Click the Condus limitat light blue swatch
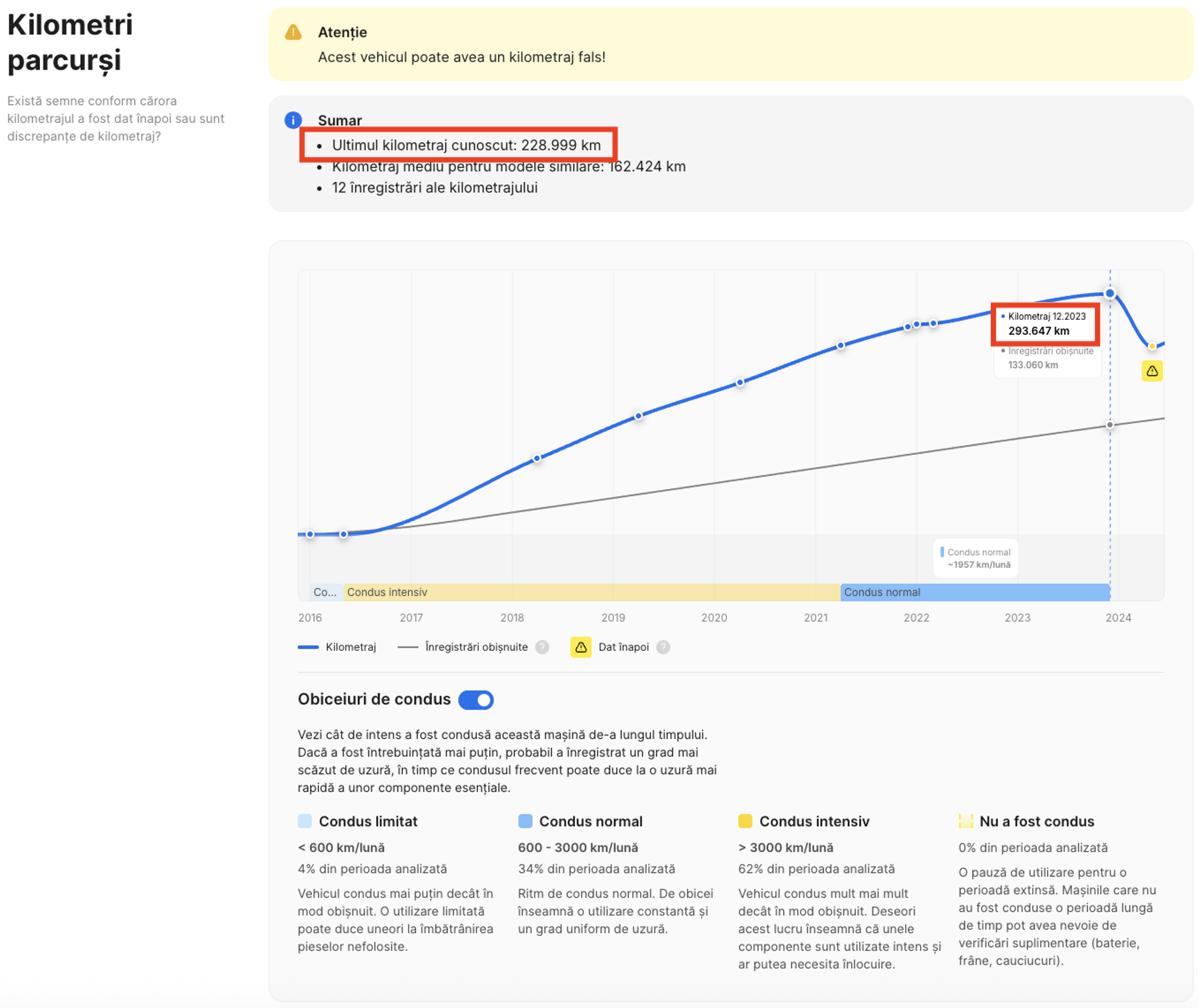 point(305,821)
